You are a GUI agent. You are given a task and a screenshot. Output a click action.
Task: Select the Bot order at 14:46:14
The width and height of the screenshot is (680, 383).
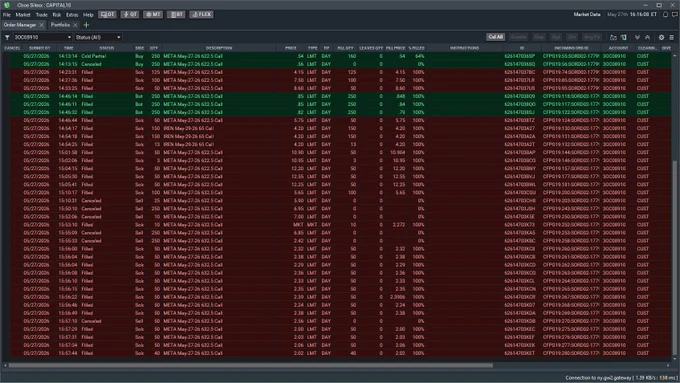coord(340,96)
